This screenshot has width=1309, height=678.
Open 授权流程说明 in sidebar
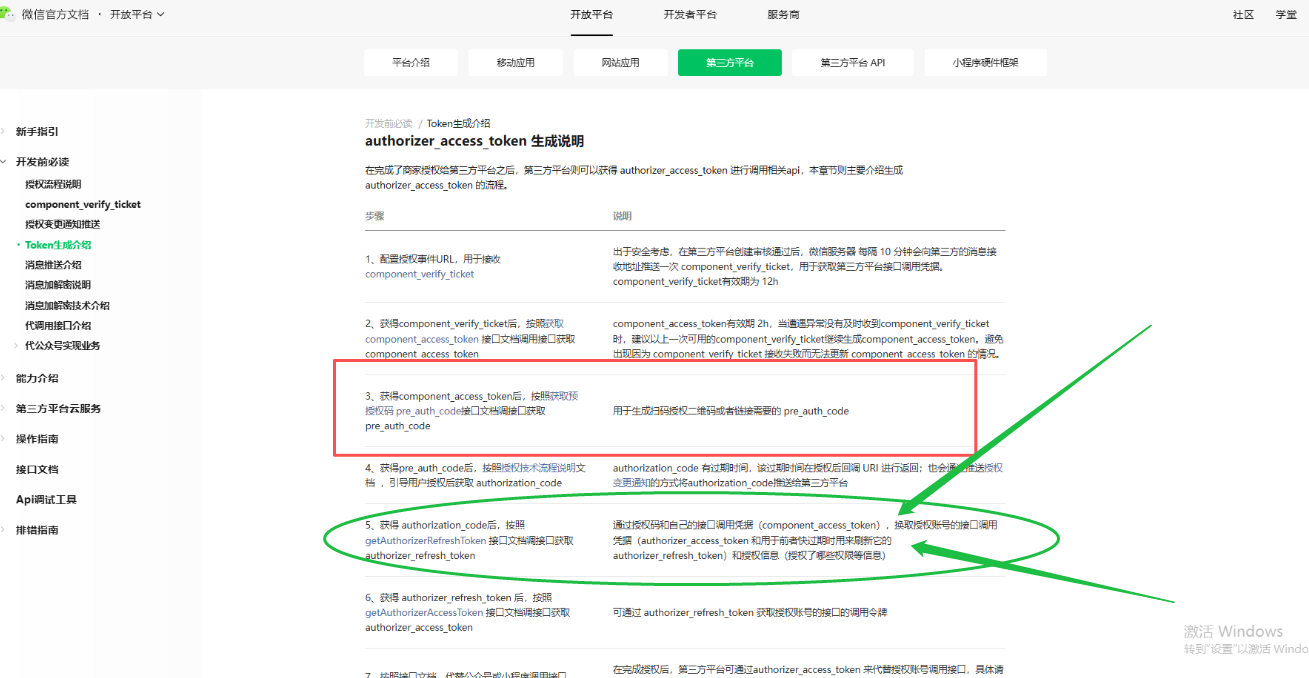[x=53, y=184]
